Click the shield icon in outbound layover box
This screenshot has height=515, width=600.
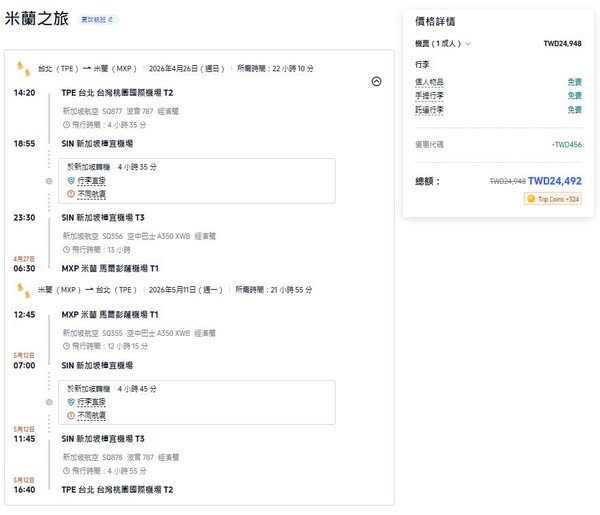point(71,181)
